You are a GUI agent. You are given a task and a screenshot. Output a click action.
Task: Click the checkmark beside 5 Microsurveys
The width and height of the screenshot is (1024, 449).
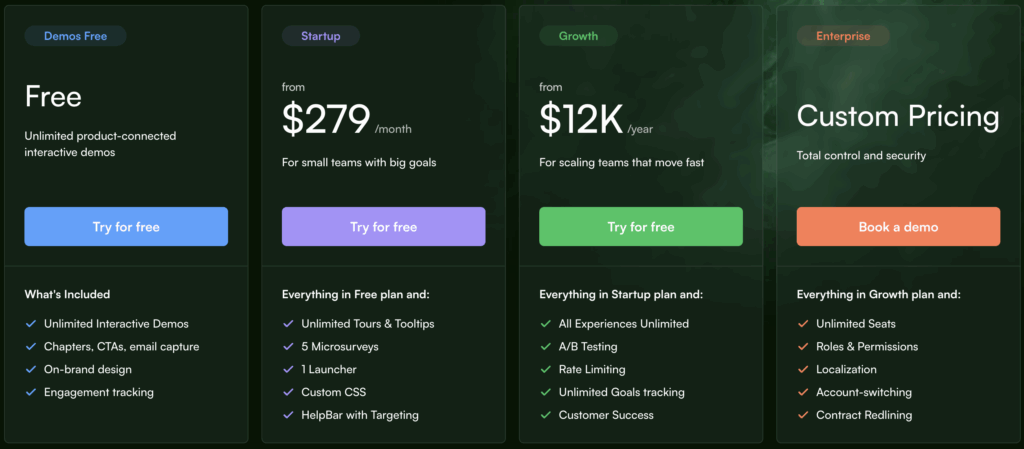click(x=287, y=347)
